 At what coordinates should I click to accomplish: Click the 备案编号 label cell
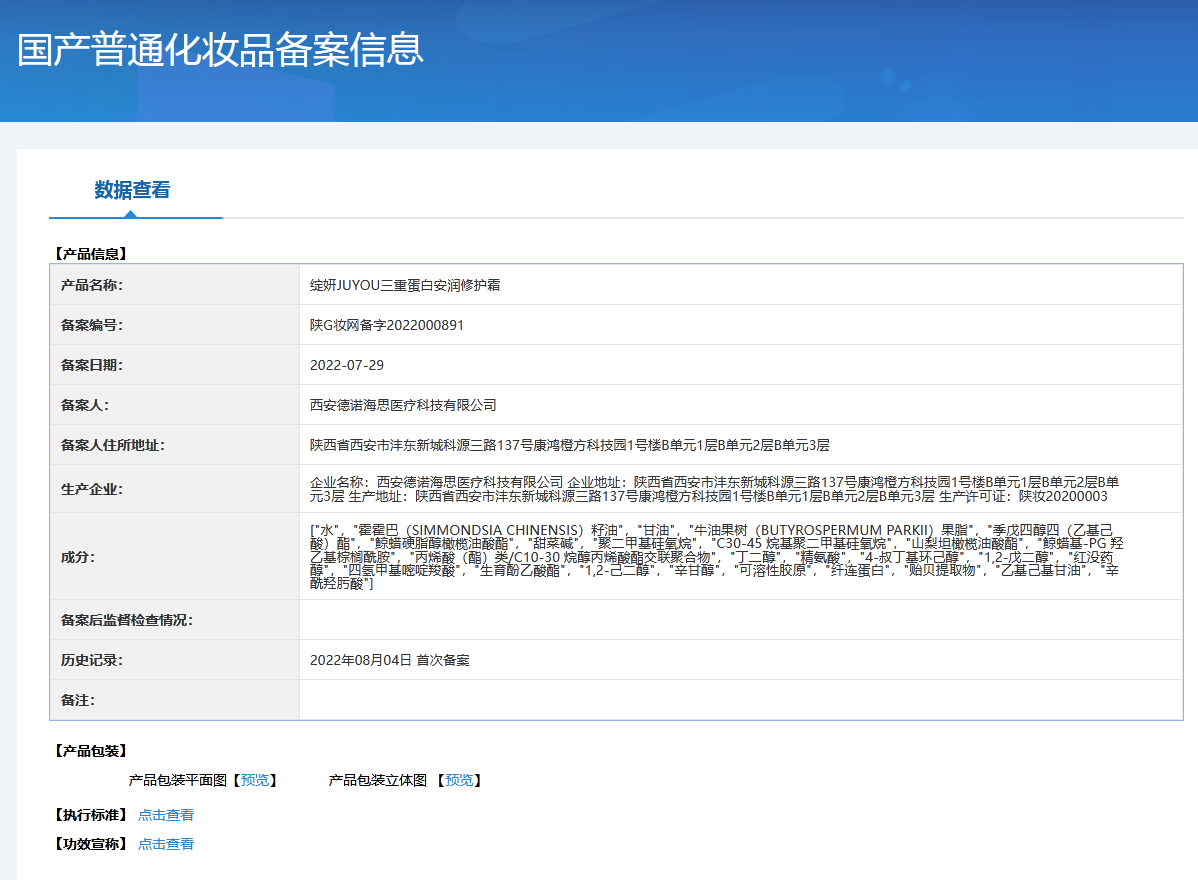(x=92, y=325)
